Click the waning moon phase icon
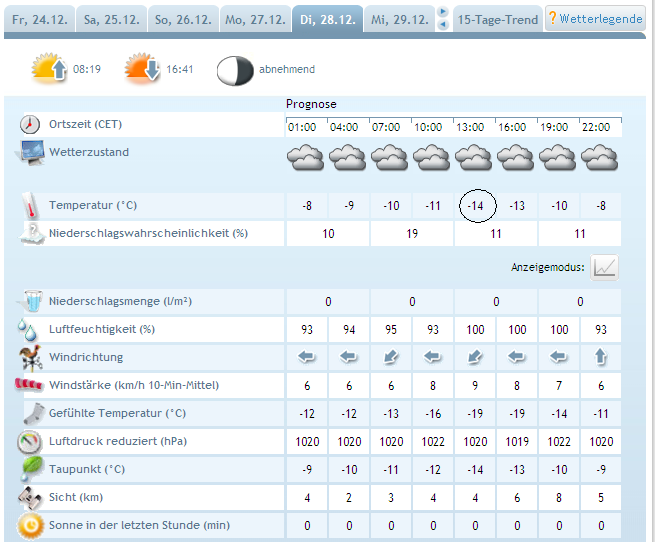The image size is (655, 542). 235,71
